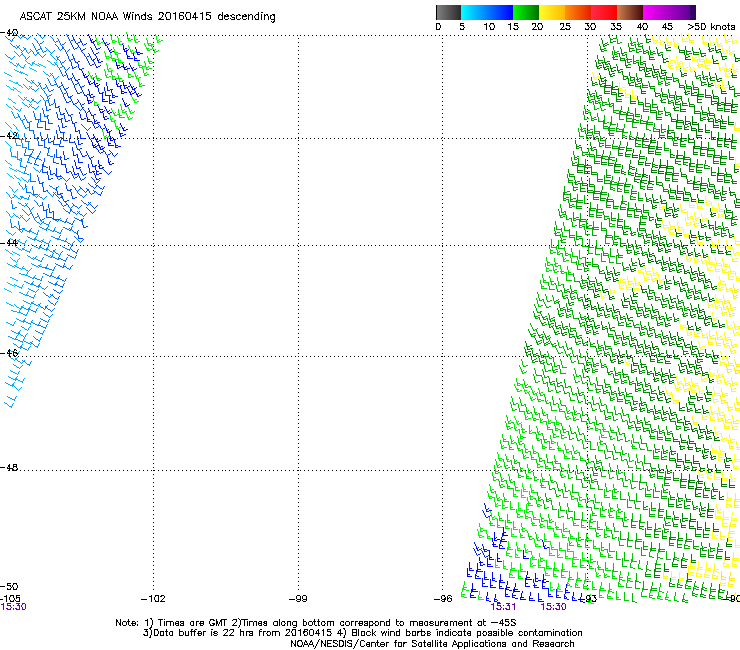Click the red 30–35 knots color segment
Screen dimensions: 740x650
[x=604, y=12]
